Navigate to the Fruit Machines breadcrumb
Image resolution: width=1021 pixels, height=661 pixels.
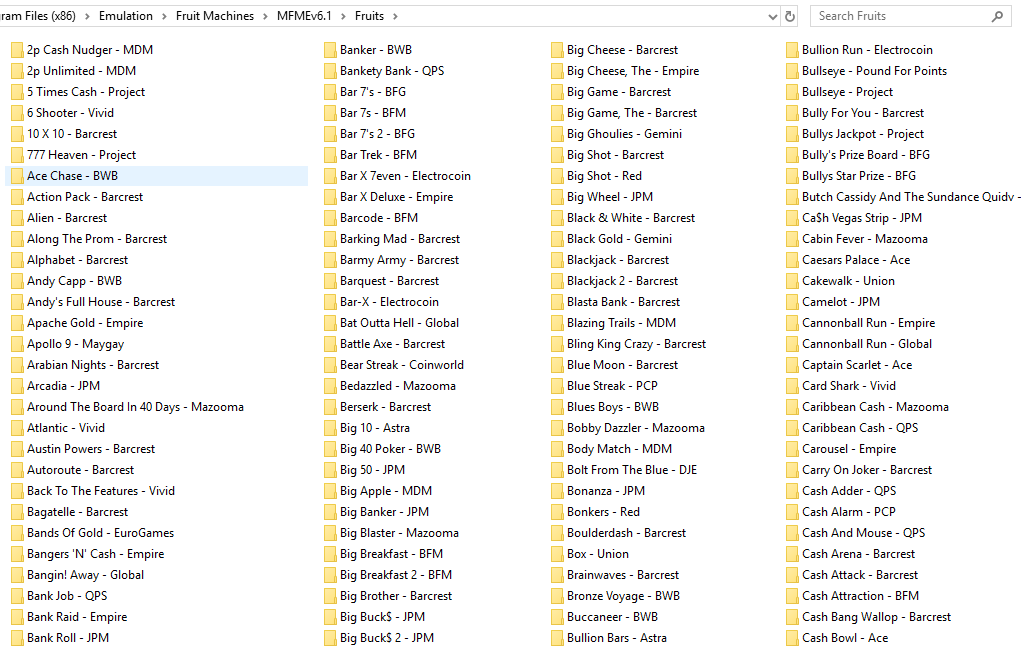coord(215,16)
